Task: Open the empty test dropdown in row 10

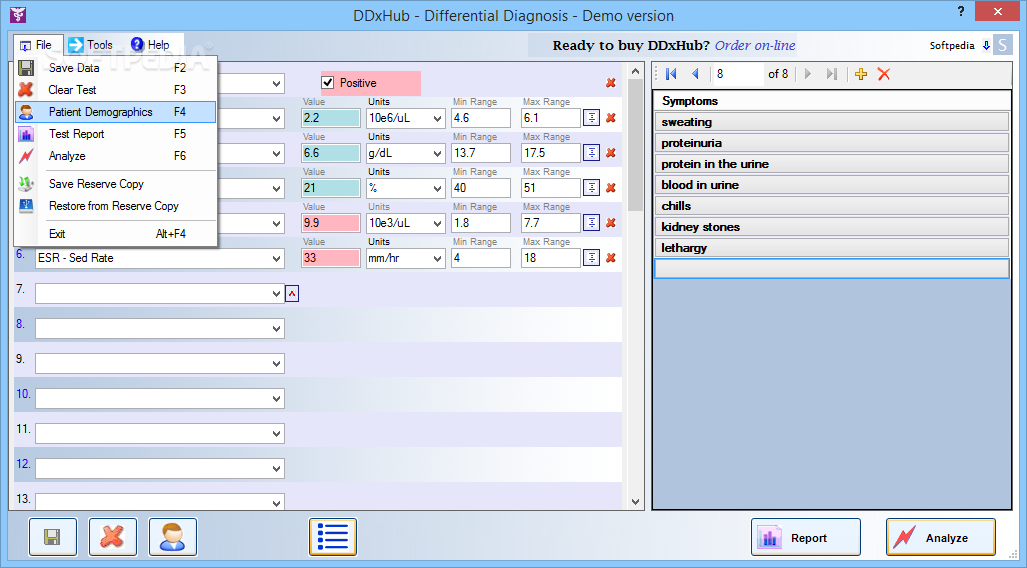Action: (x=276, y=398)
